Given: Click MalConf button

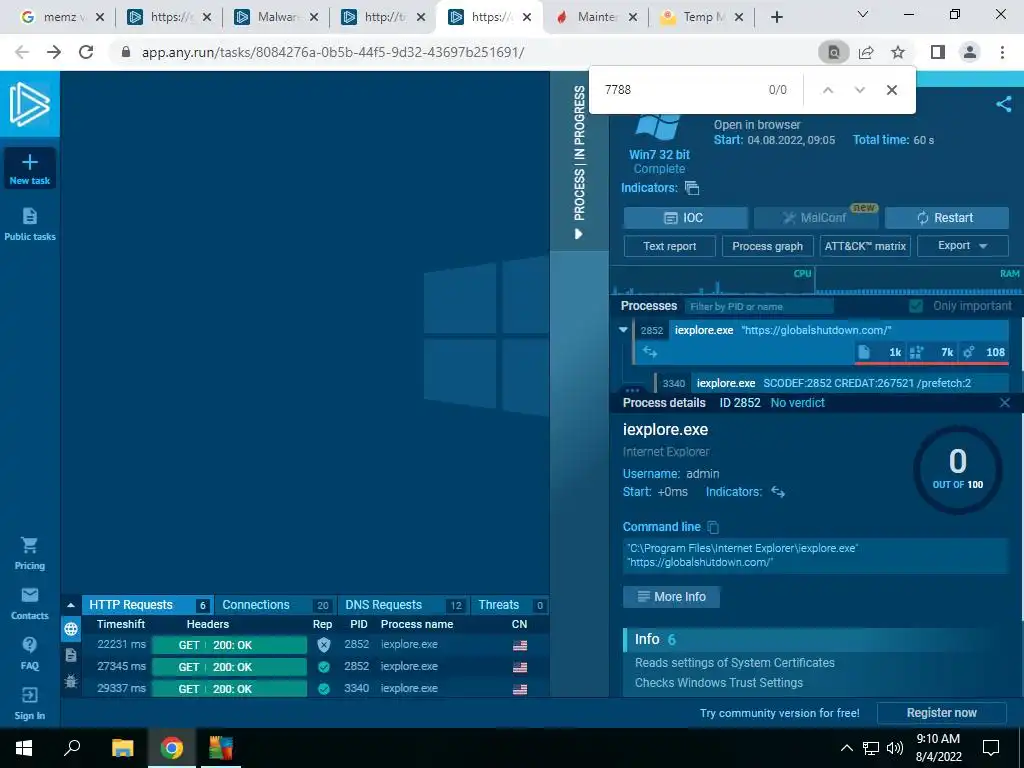Looking at the screenshot, I should [816, 218].
